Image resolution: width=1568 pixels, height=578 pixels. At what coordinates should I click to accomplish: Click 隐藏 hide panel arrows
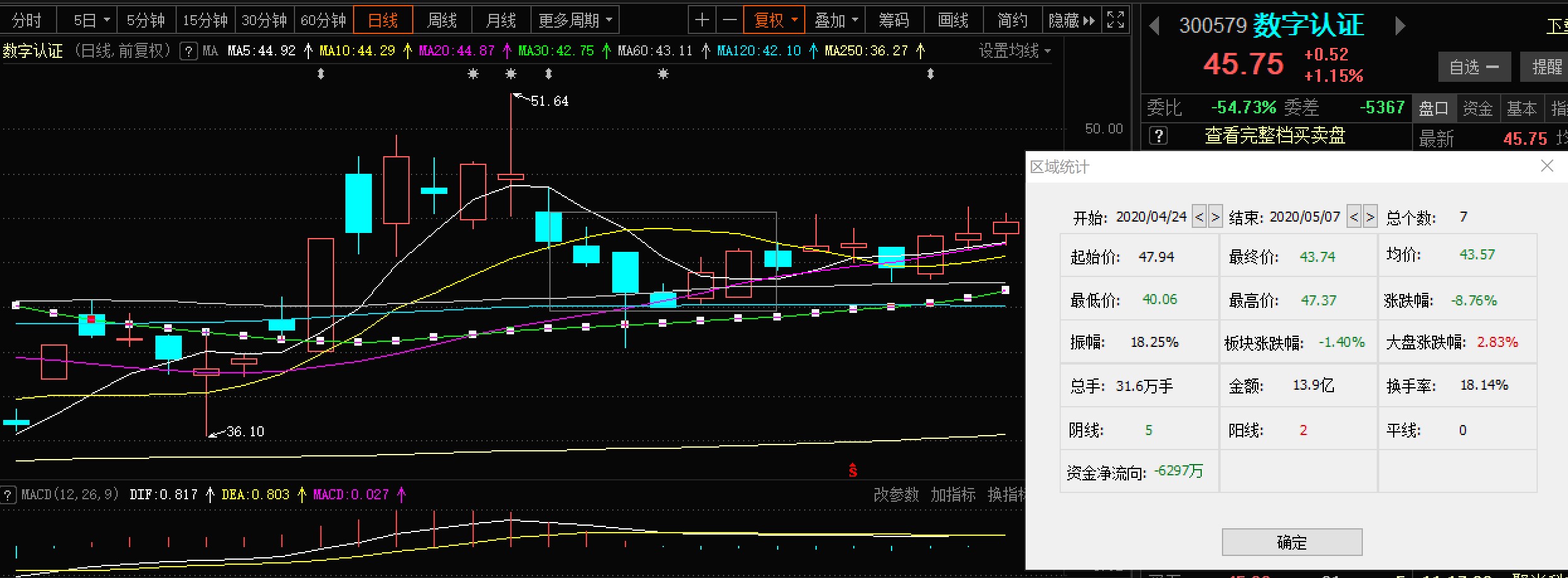coord(1072,20)
